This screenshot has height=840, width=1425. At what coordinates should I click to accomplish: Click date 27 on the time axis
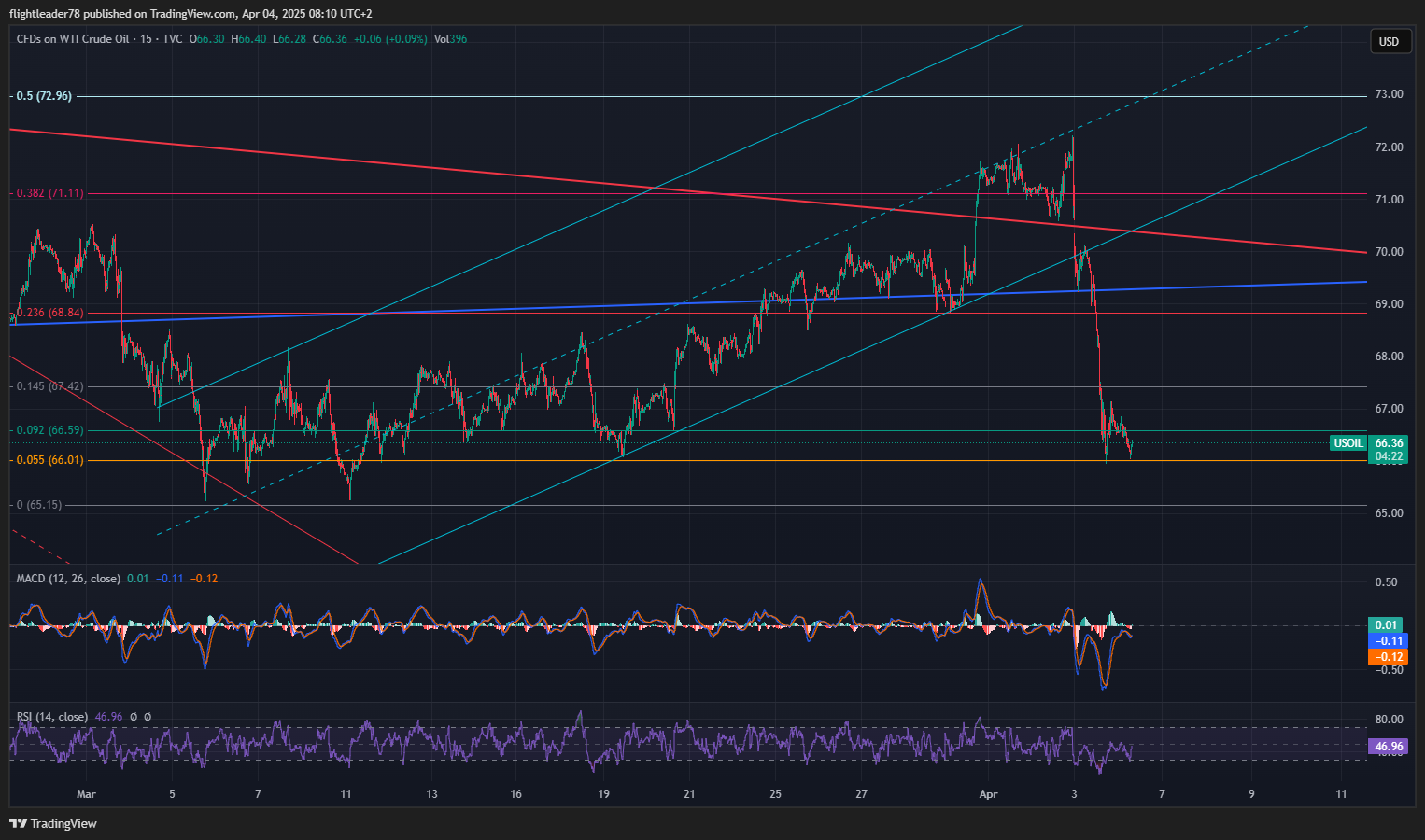click(861, 794)
